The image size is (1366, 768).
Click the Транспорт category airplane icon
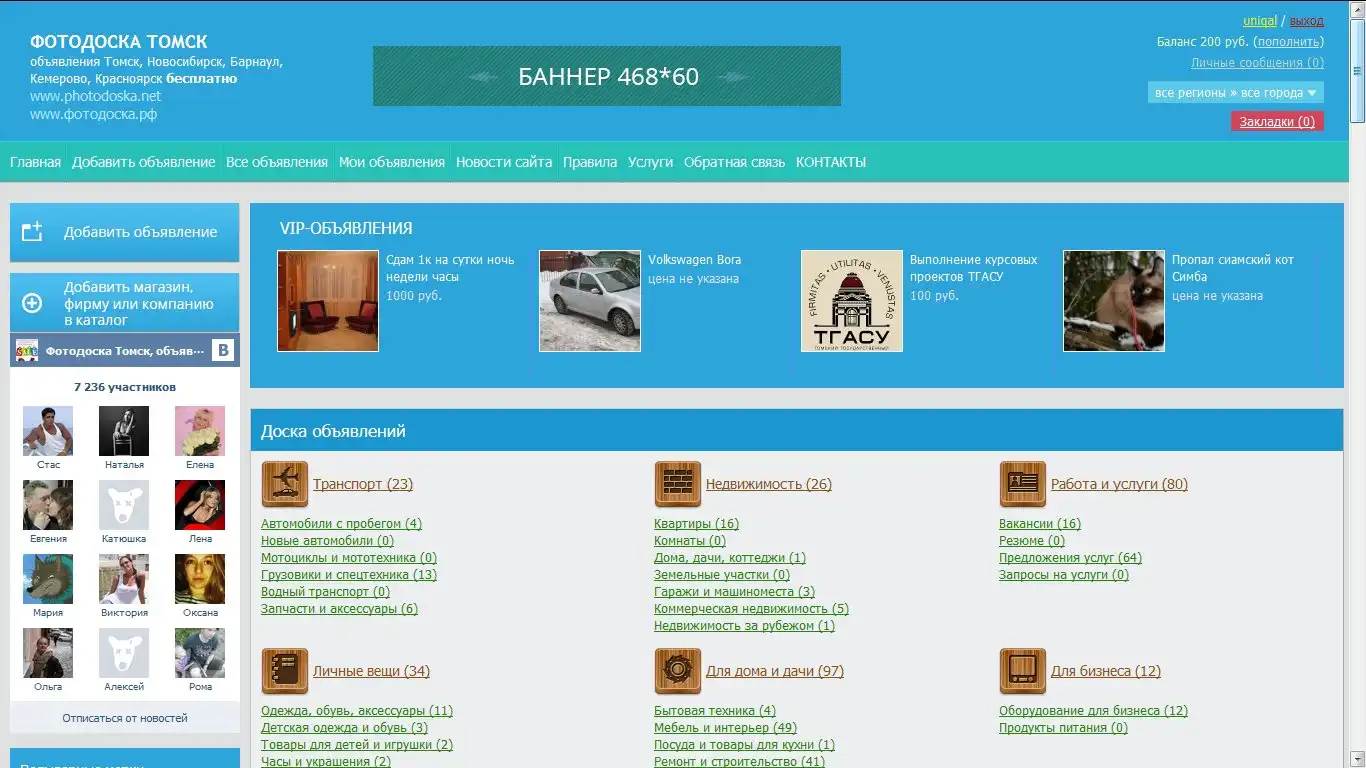pyautogui.click(x=284, y=484)
